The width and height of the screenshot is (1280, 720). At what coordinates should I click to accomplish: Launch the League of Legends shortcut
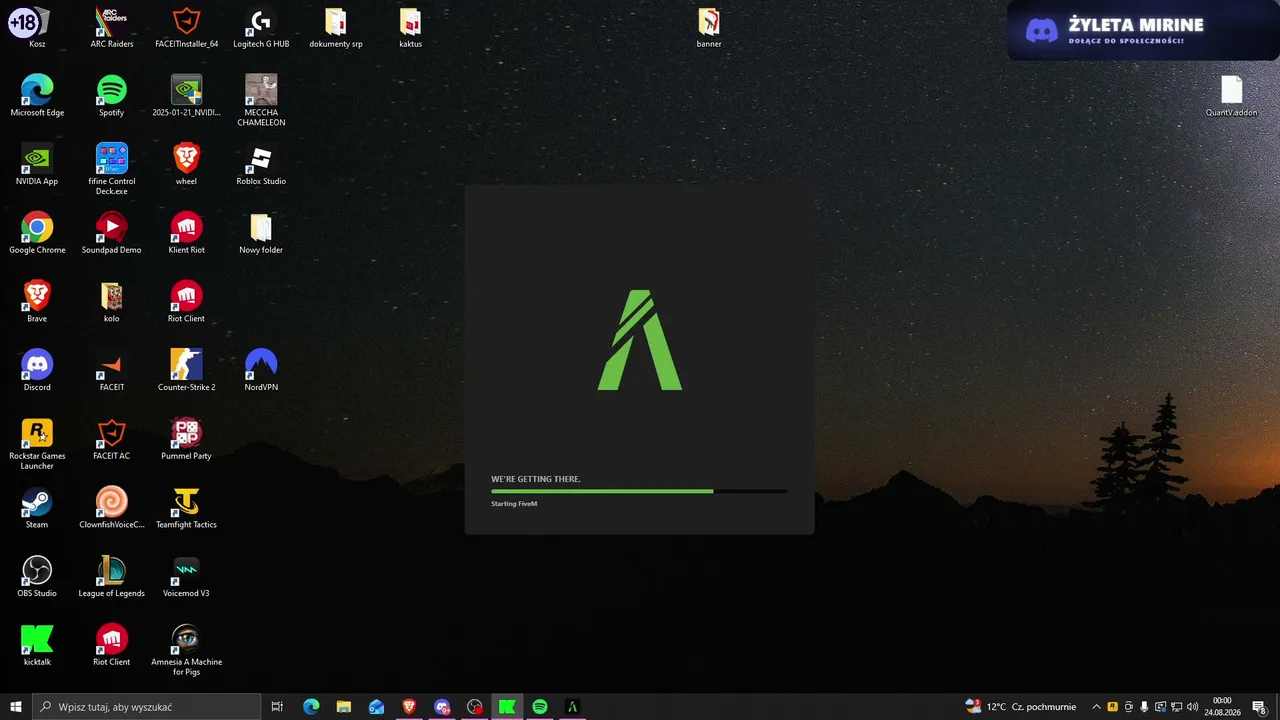click(112, 577)
